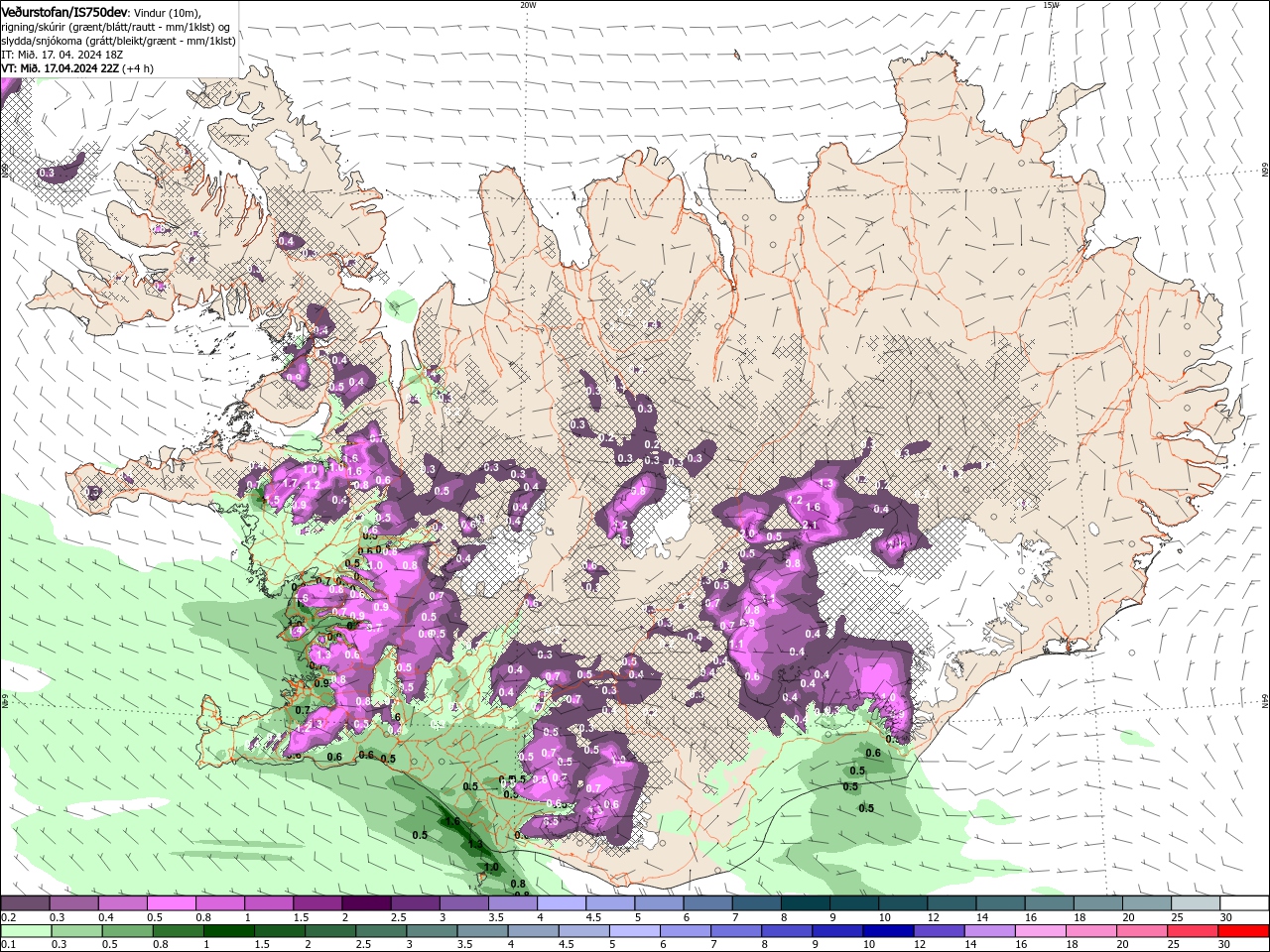
Task: Click the deep blue 10 swatch, lower scale
Action: (x=888, y=931)
